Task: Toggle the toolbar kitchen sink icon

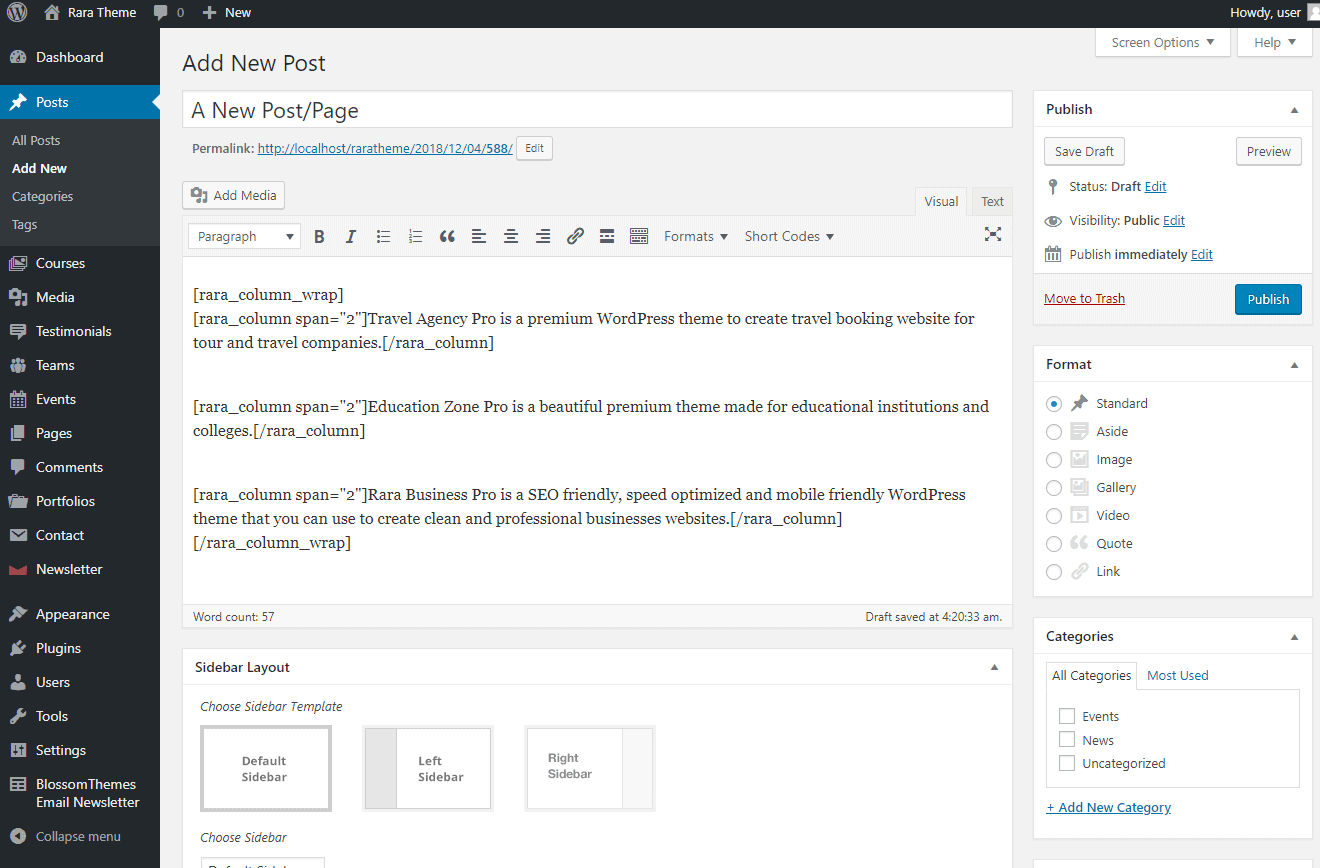Action: [x=639, y=237]
